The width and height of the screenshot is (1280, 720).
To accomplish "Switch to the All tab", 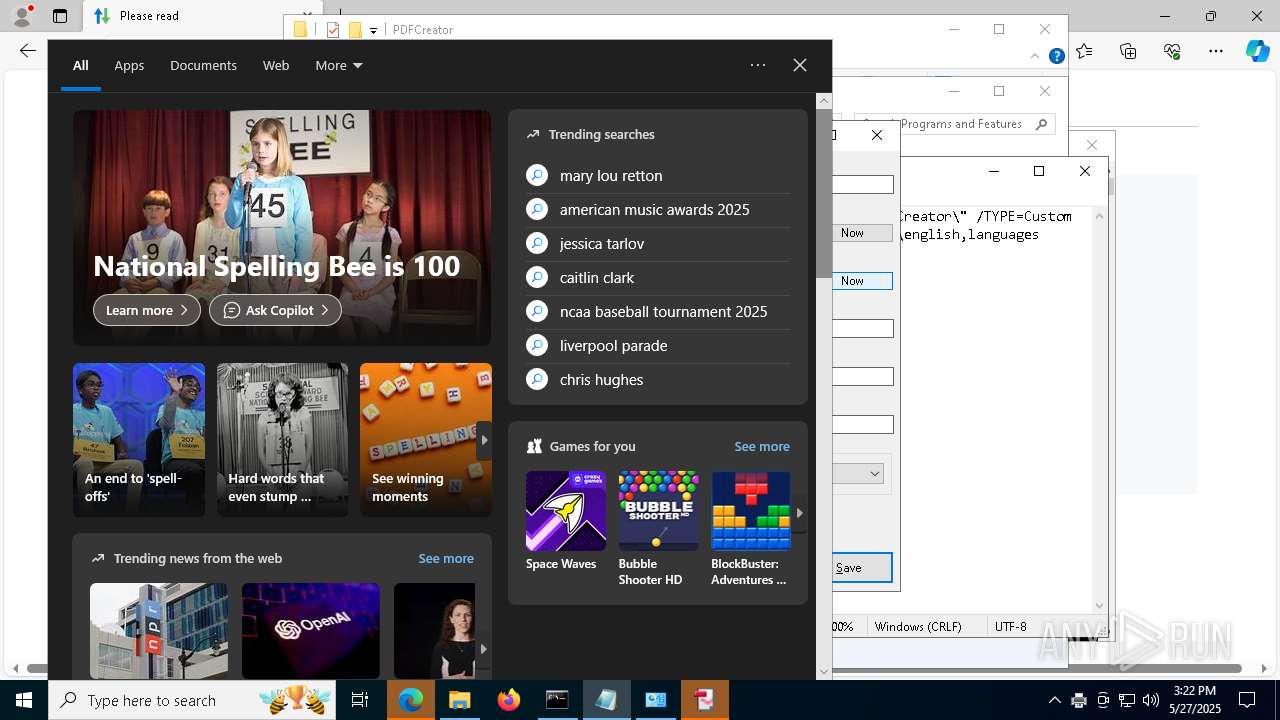I will point(81,65).
